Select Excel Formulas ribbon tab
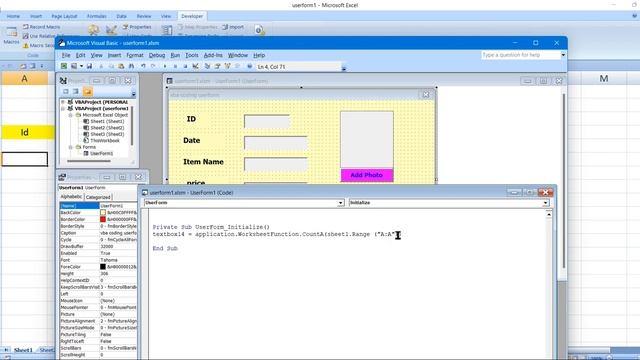 97,16
